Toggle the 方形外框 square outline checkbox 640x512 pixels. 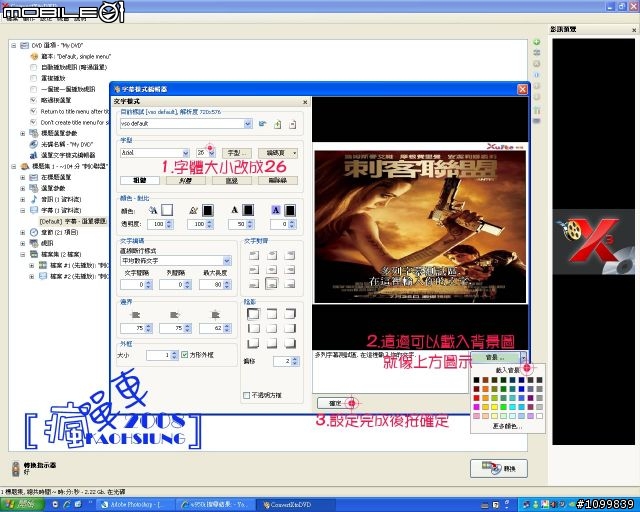[x=184, y=354]
